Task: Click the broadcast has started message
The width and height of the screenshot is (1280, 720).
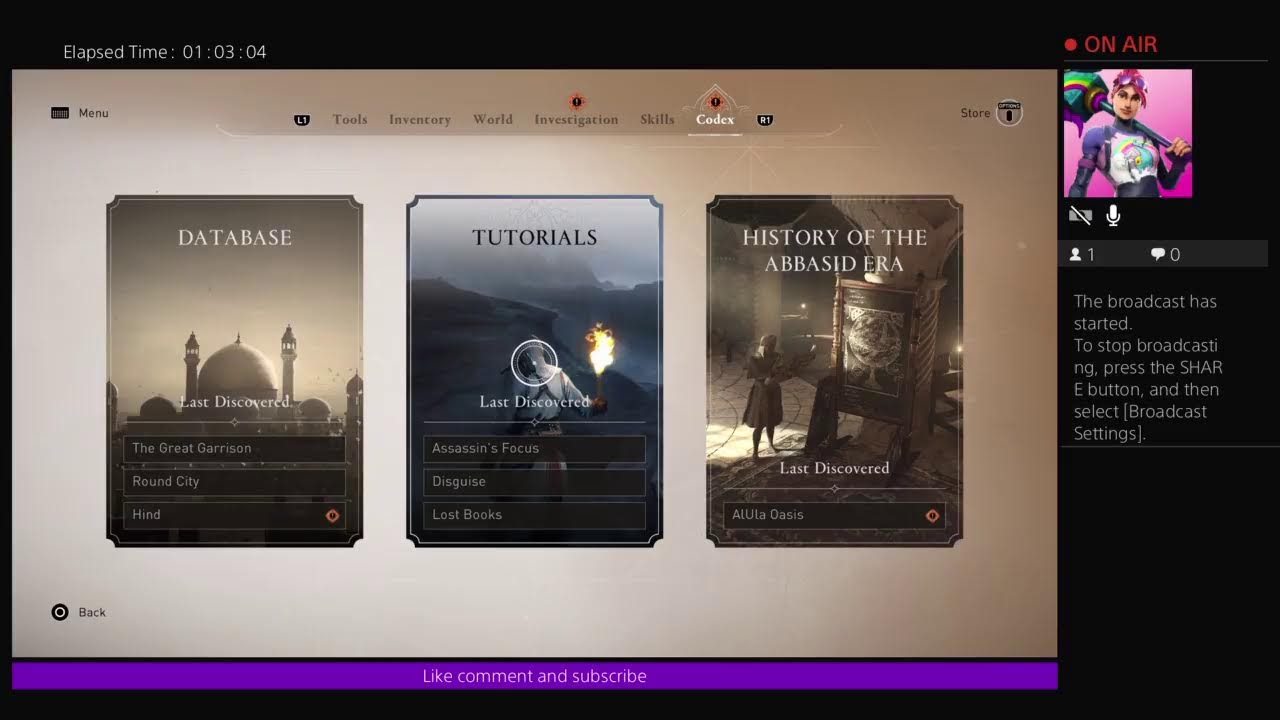Action: click(1148, 367)
